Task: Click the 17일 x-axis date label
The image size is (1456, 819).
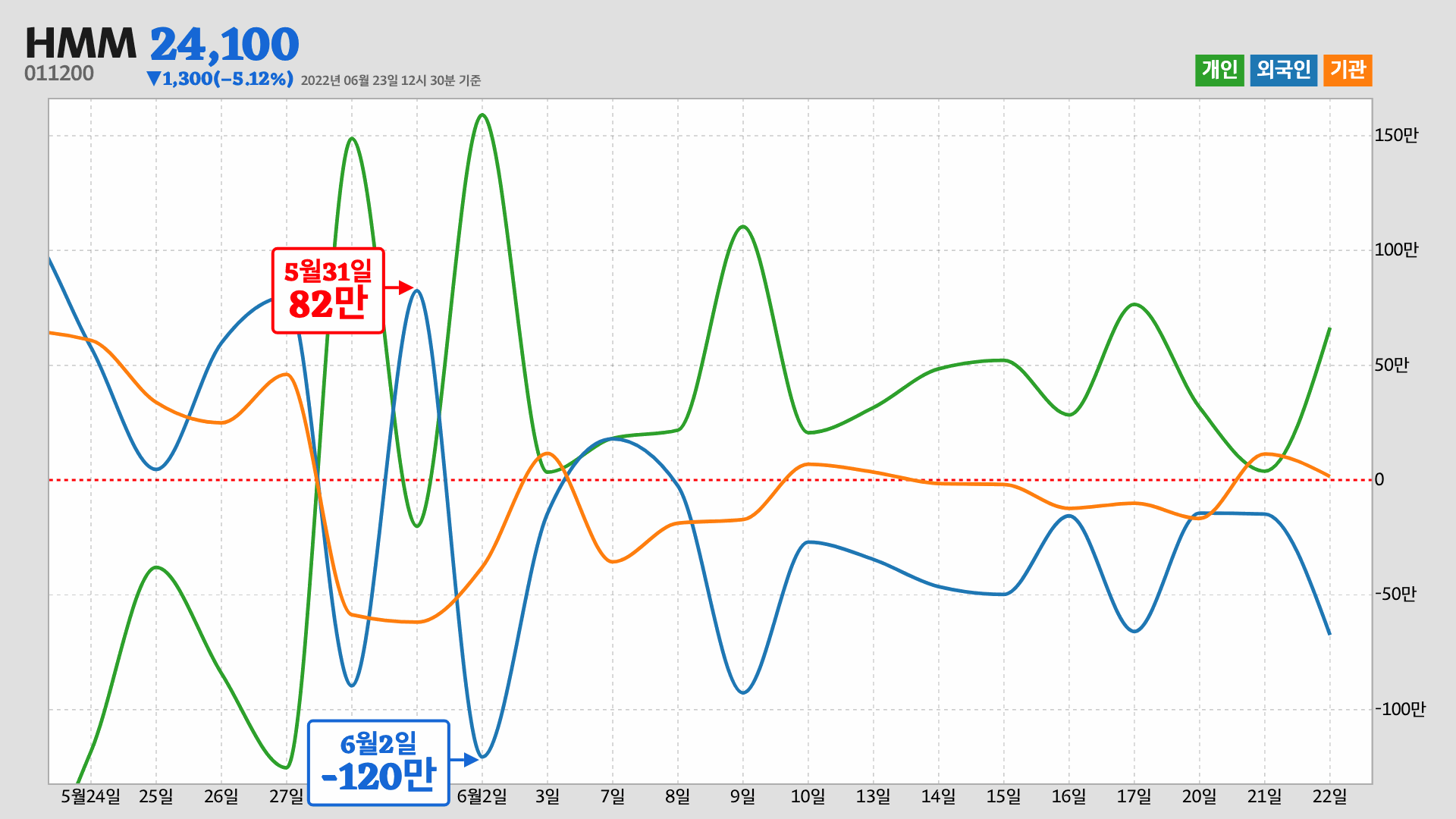Action: (1134, 797)
